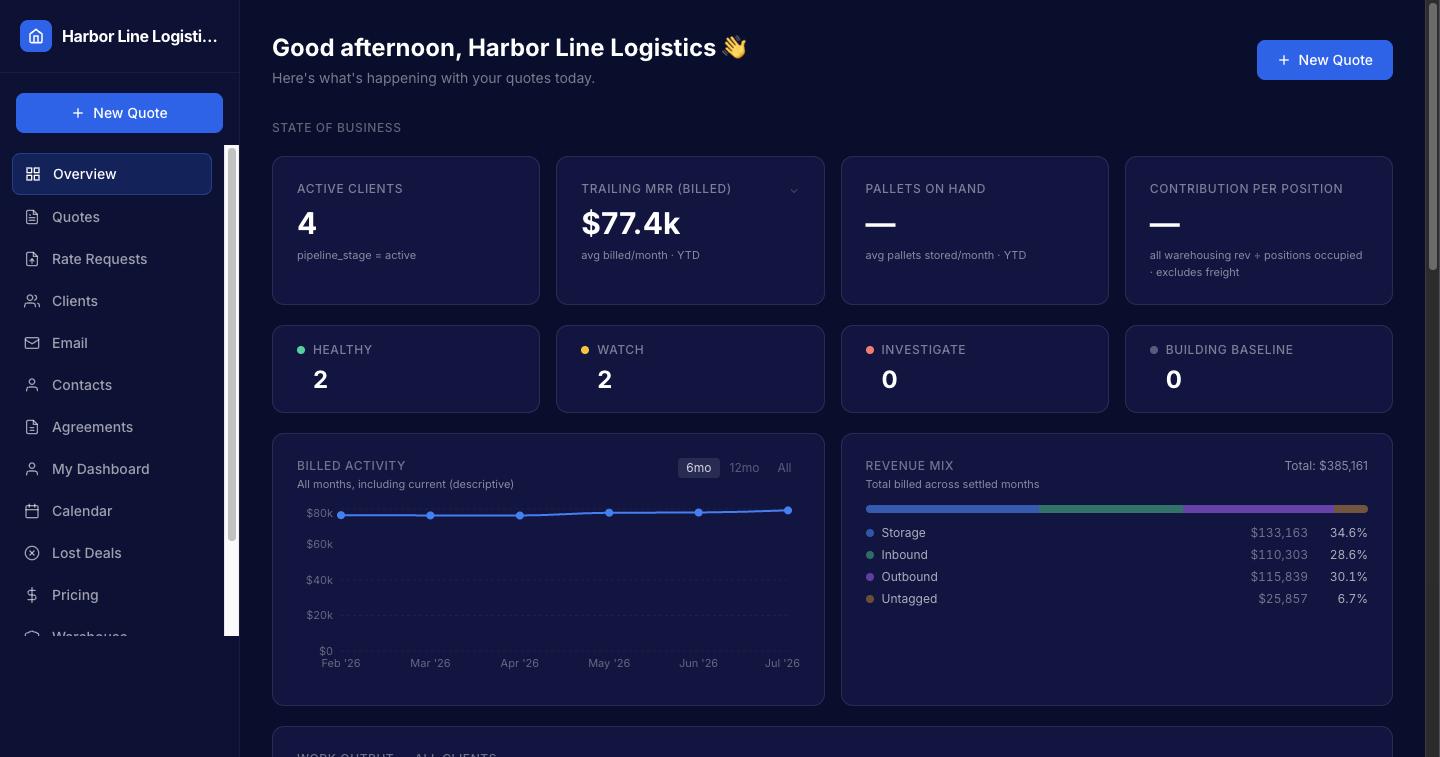The height and width of the screenshot is (757, 1440).
Task: Click the Calendar icon in sidebar
Action: pyautogui.click(x=32, y=511)
